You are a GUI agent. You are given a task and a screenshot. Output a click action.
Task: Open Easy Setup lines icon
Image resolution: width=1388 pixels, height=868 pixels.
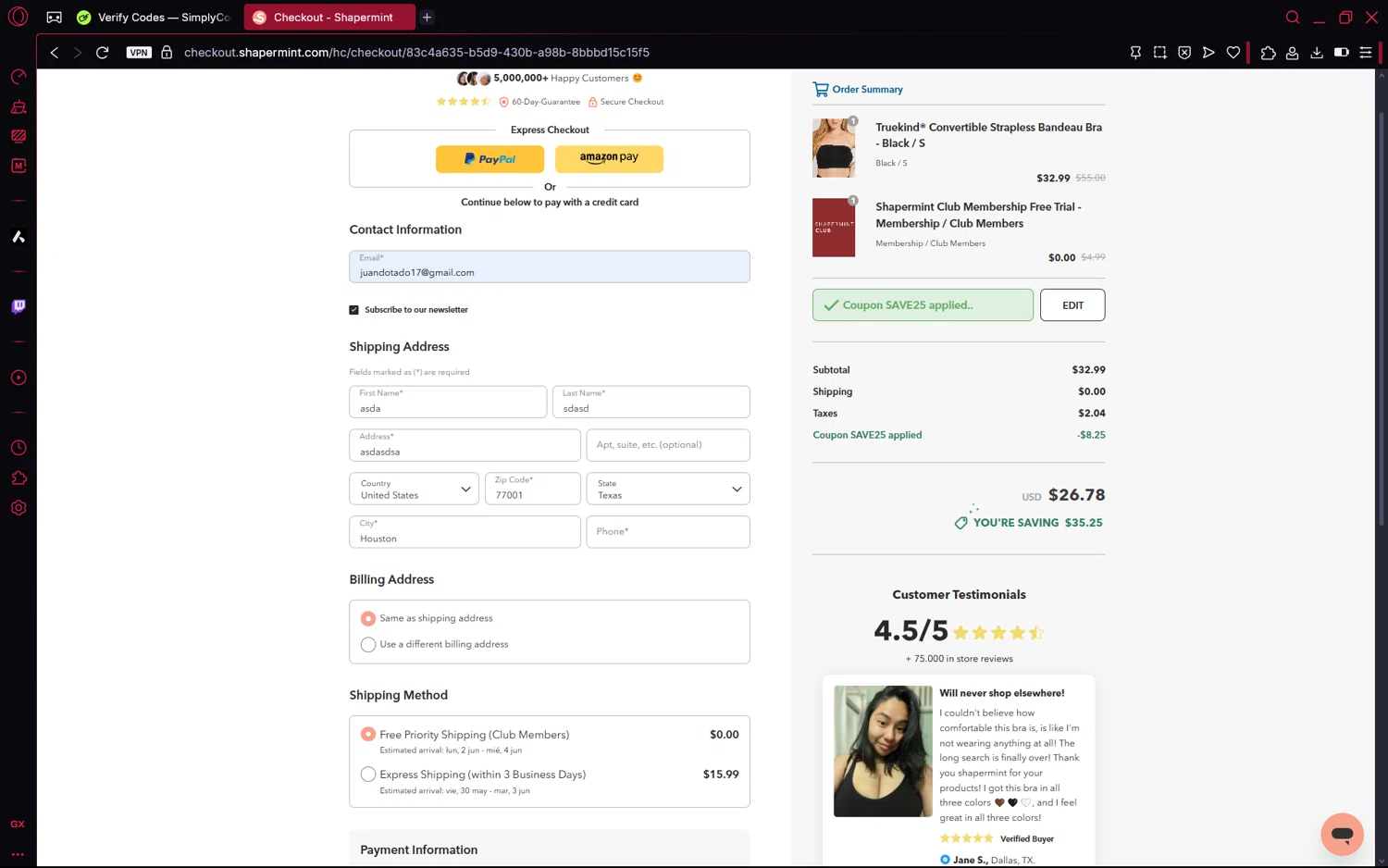(x=1365, y=53)
